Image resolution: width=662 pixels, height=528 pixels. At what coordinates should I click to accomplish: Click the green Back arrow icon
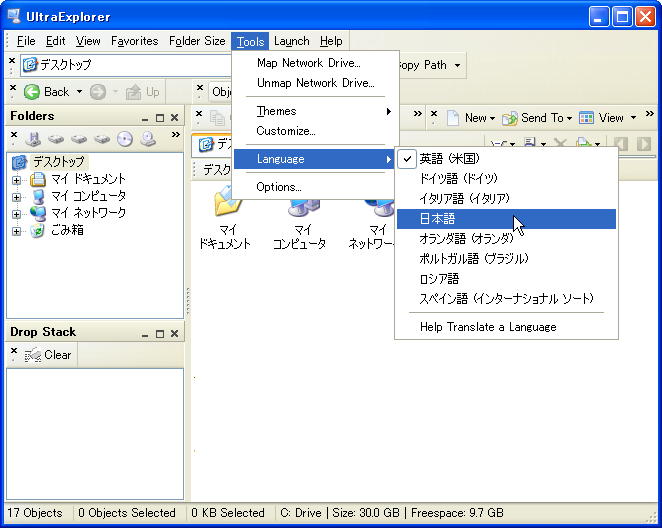tap(32, 92)
